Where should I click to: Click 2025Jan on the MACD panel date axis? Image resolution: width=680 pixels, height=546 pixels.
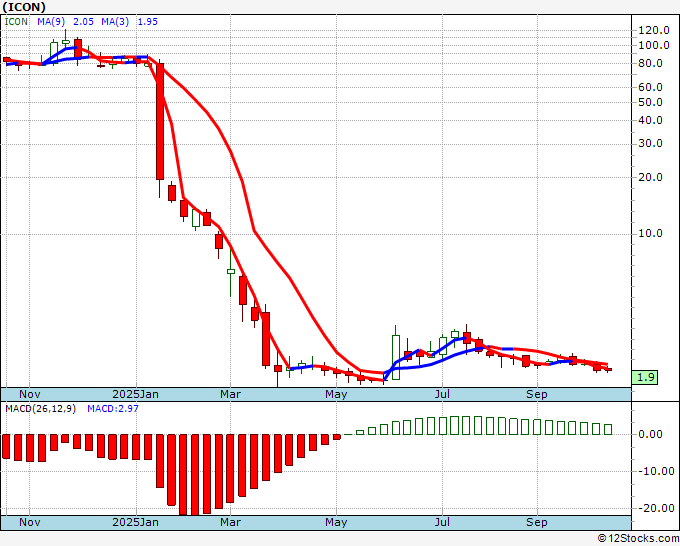pos(135,522)
